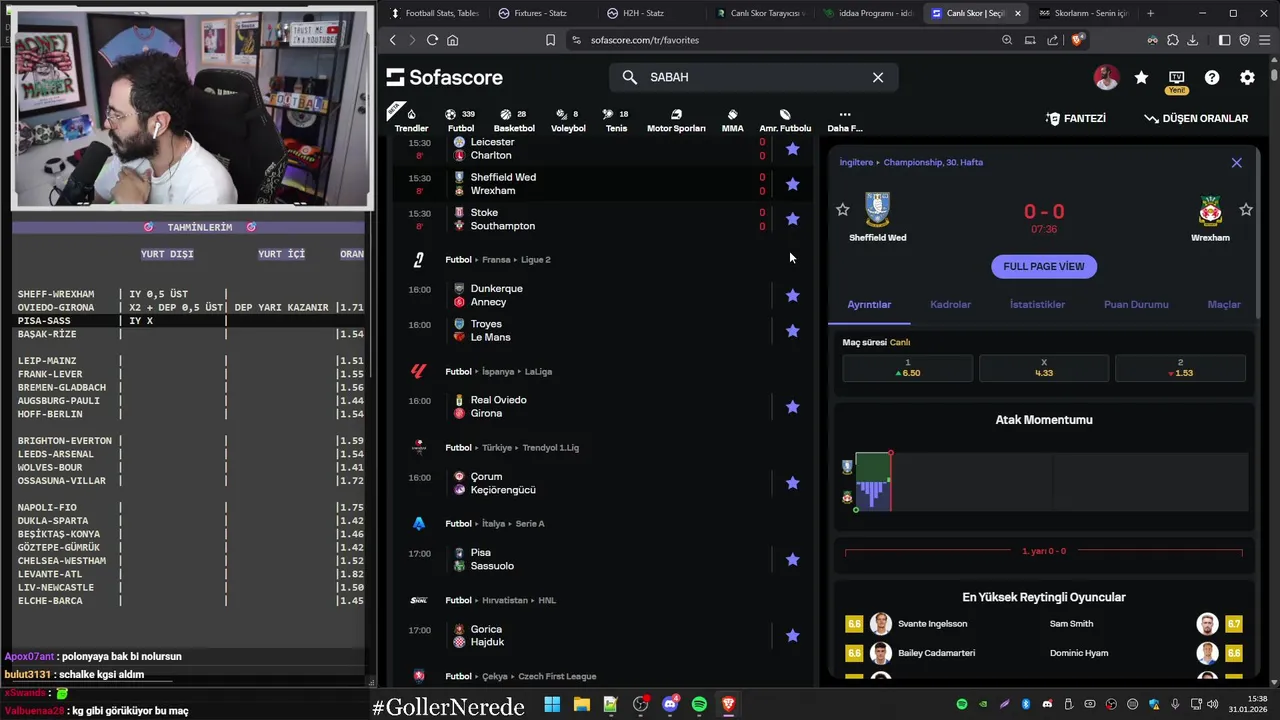Select the Amr. Futbolu category

(x=785, y=120)
